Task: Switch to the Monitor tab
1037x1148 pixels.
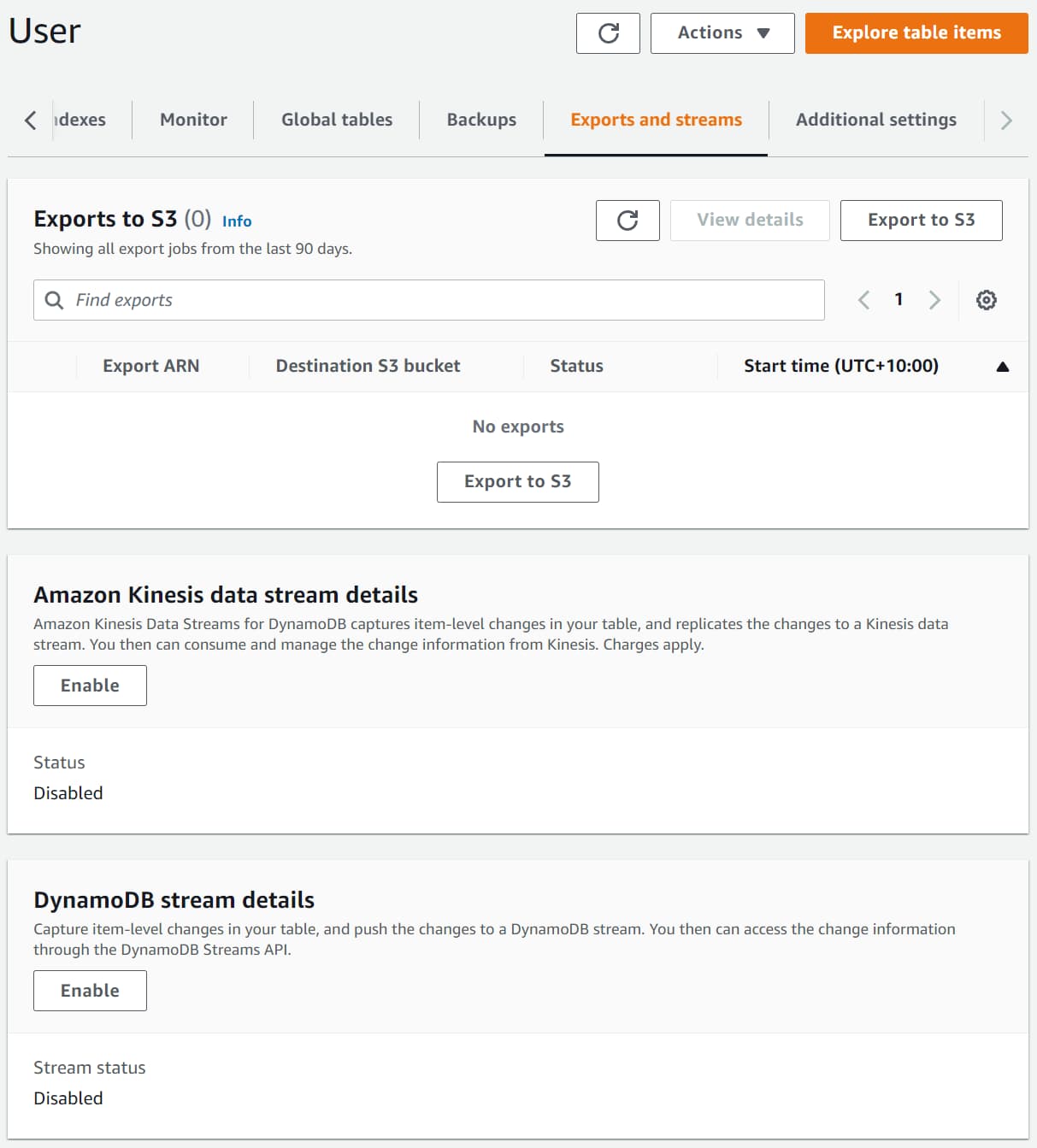Action: coord(193,120)
